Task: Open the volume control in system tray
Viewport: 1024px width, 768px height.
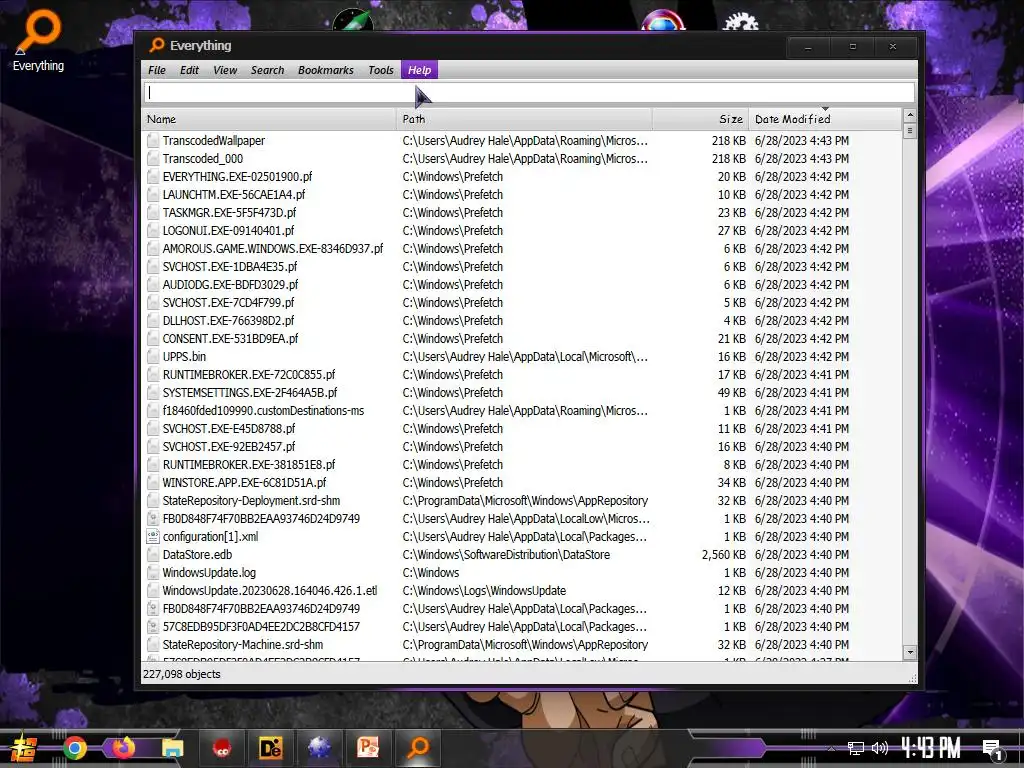Action: point(880,748)
